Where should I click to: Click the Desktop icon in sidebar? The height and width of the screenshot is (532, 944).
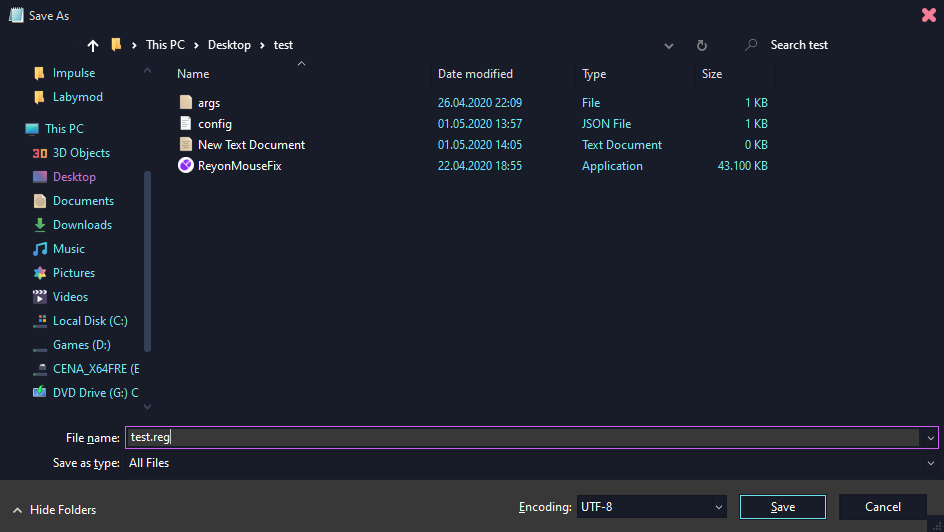(40, 177)
